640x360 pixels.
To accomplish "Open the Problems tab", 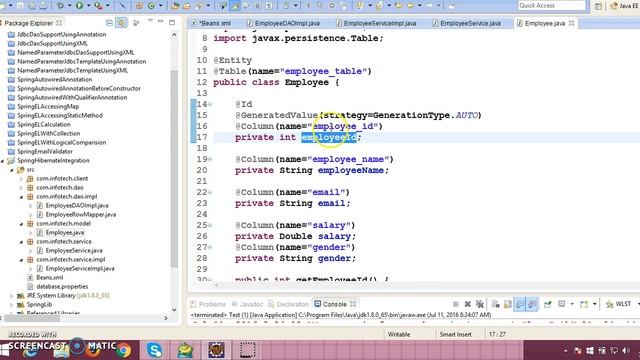I will pyautogui.click(x=208, y=304).
